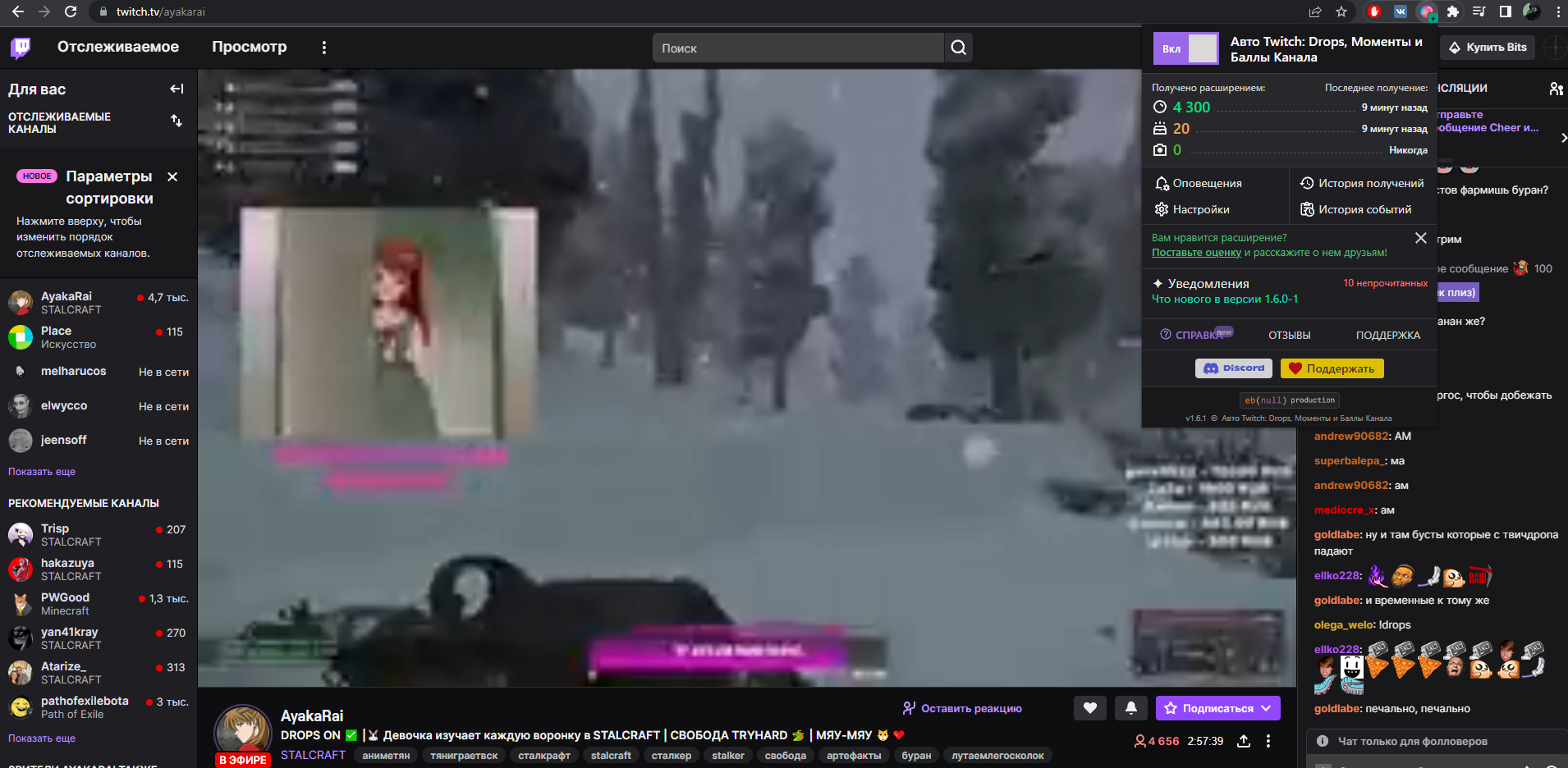Viewport: 1568px width, 768px height.
Task: Click the username olega_welo in chat
Action: click(x=1345, y=625)
